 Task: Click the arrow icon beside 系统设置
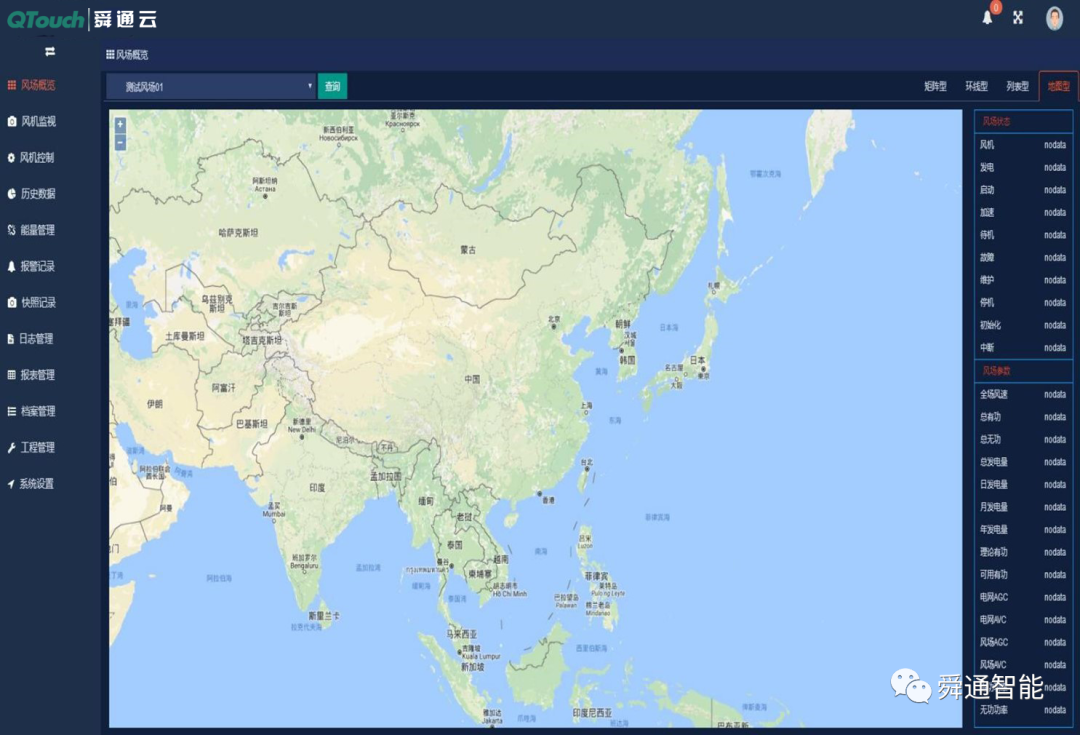click(x=11, y=484)
